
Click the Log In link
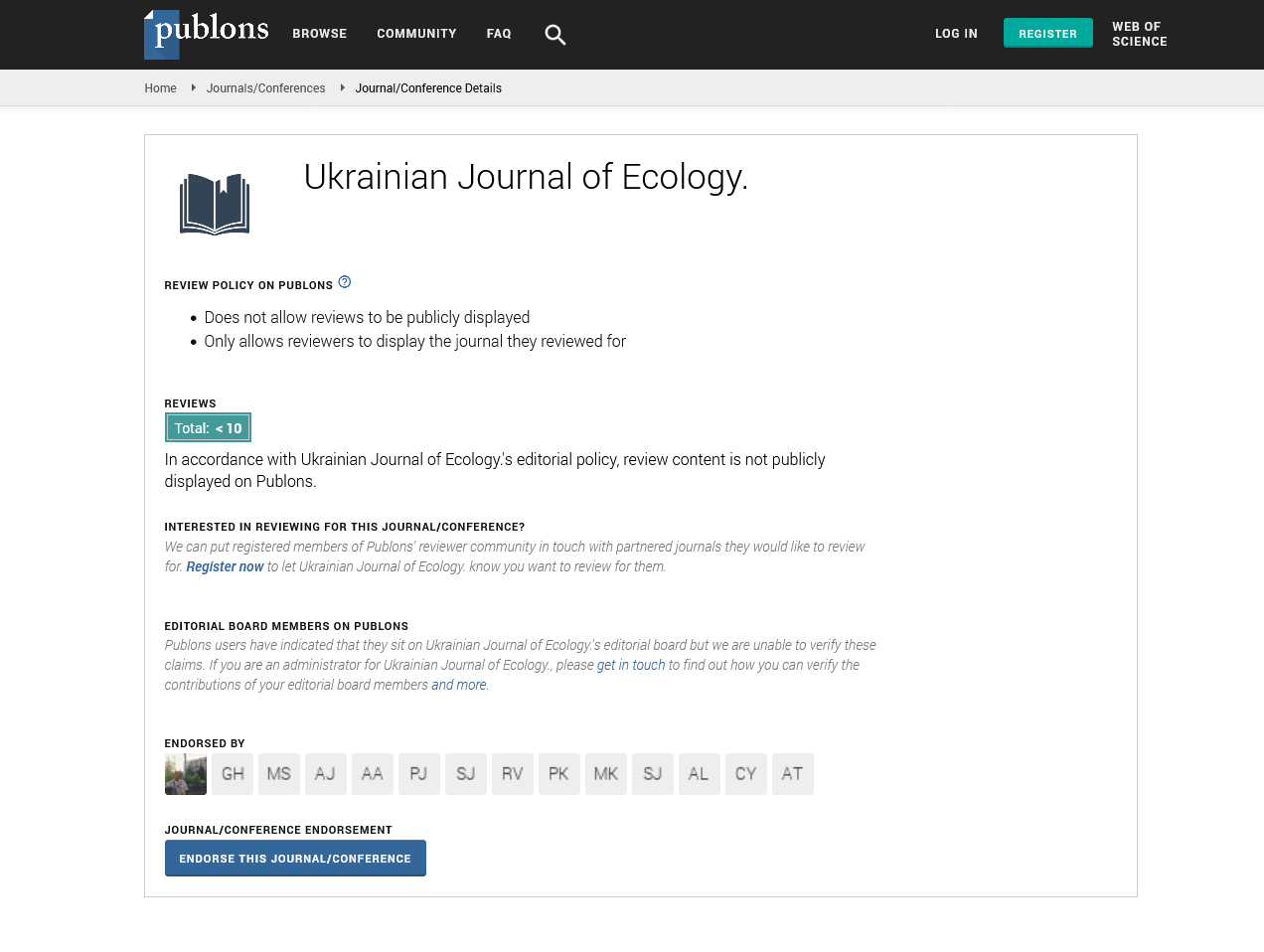(x=956, y=34)
